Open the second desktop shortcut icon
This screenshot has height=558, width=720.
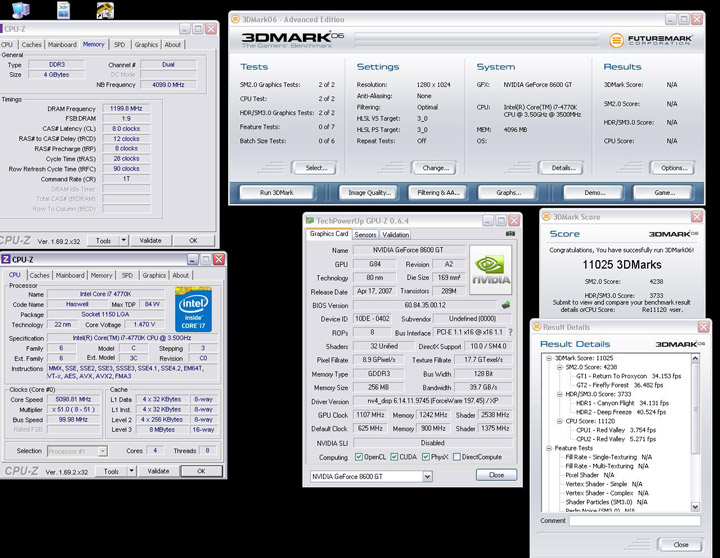pos(63,10)
